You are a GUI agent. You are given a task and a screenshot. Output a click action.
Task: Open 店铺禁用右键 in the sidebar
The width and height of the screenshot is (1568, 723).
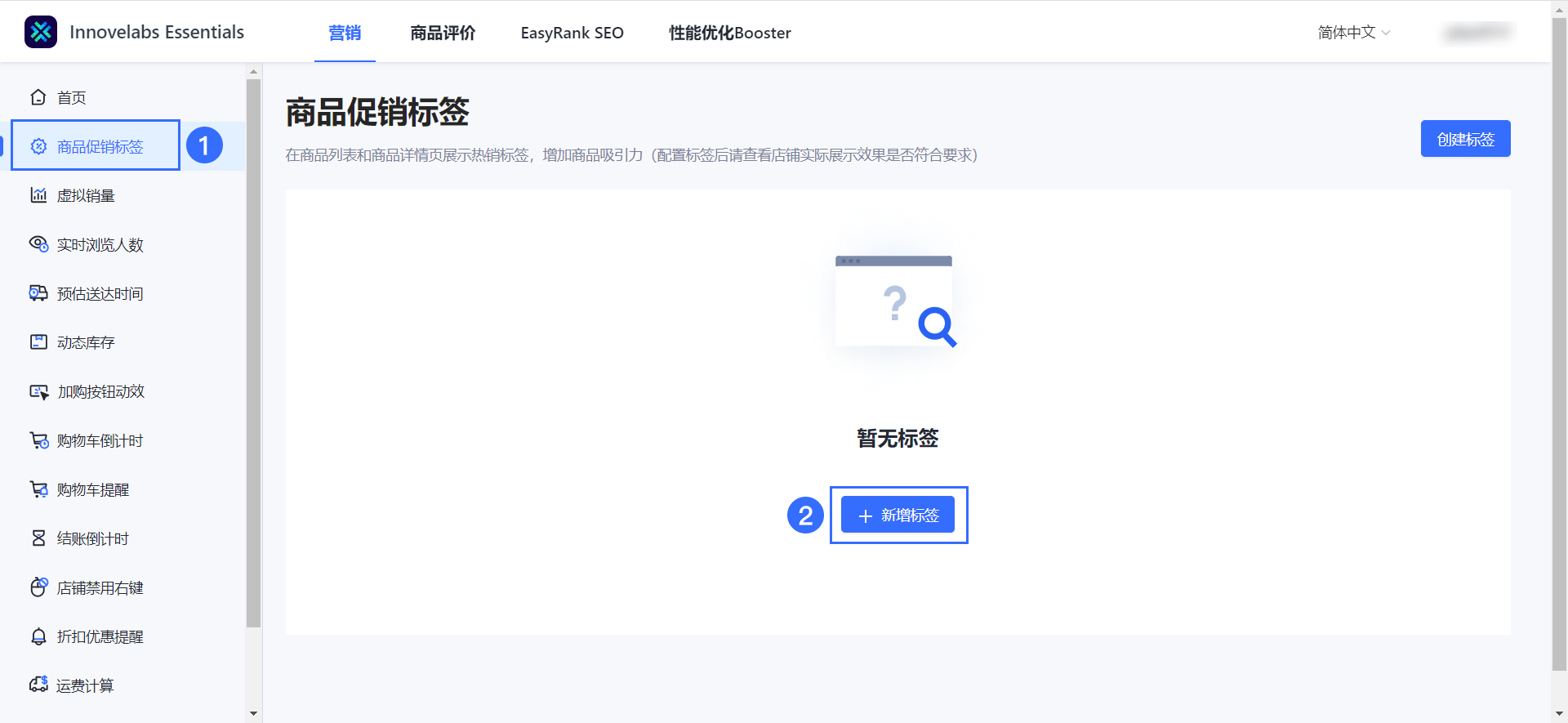(x=100, y=587)
